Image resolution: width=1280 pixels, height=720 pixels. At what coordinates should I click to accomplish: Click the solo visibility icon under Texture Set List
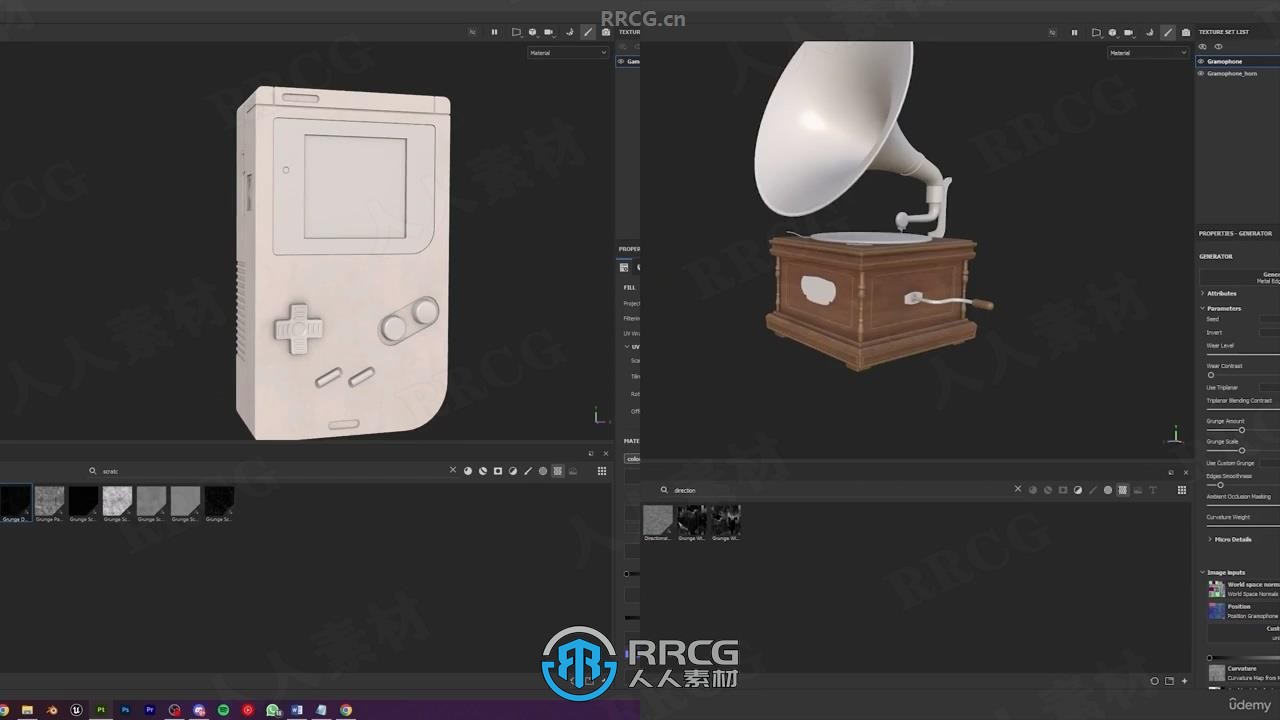pos(1202,46)
